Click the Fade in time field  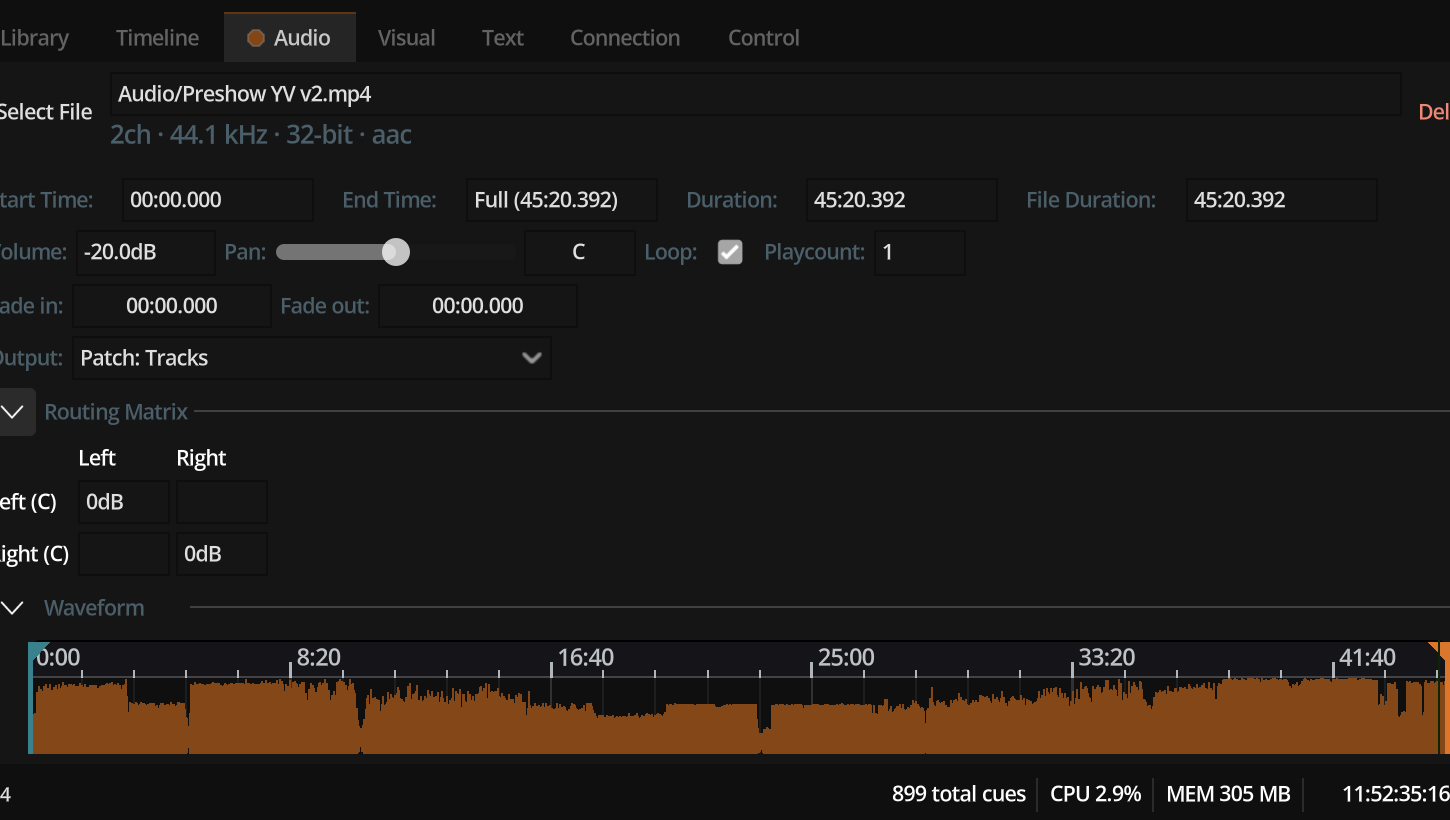pyautogui.click(x=172, y=306)
